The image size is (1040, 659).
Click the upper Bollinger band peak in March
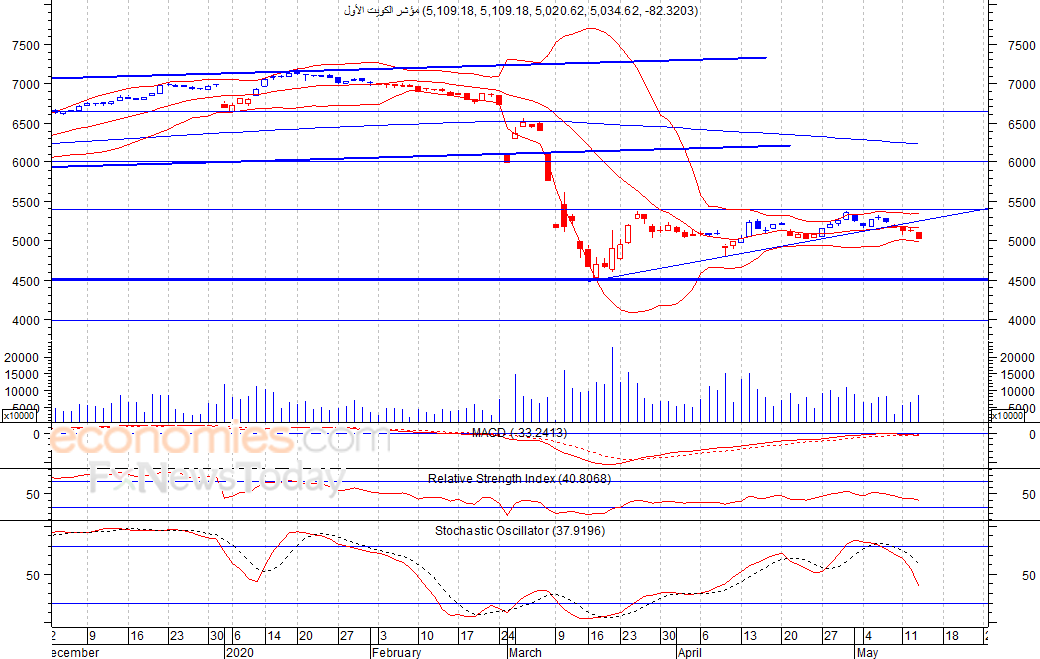(590, 29)
